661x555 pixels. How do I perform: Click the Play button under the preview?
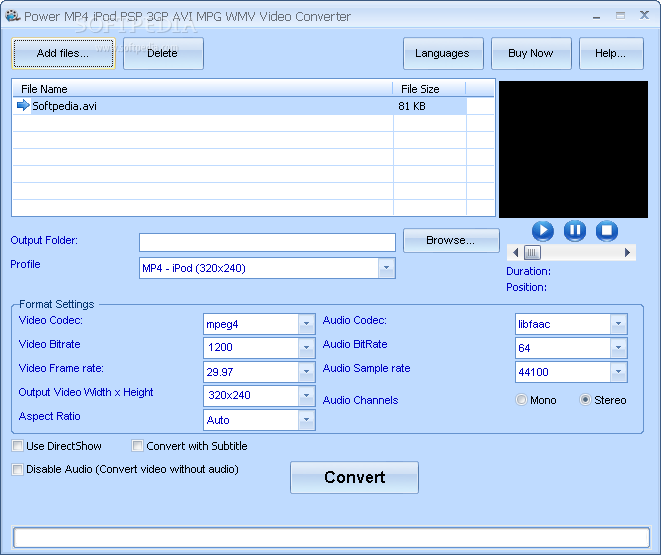point(543,231)
